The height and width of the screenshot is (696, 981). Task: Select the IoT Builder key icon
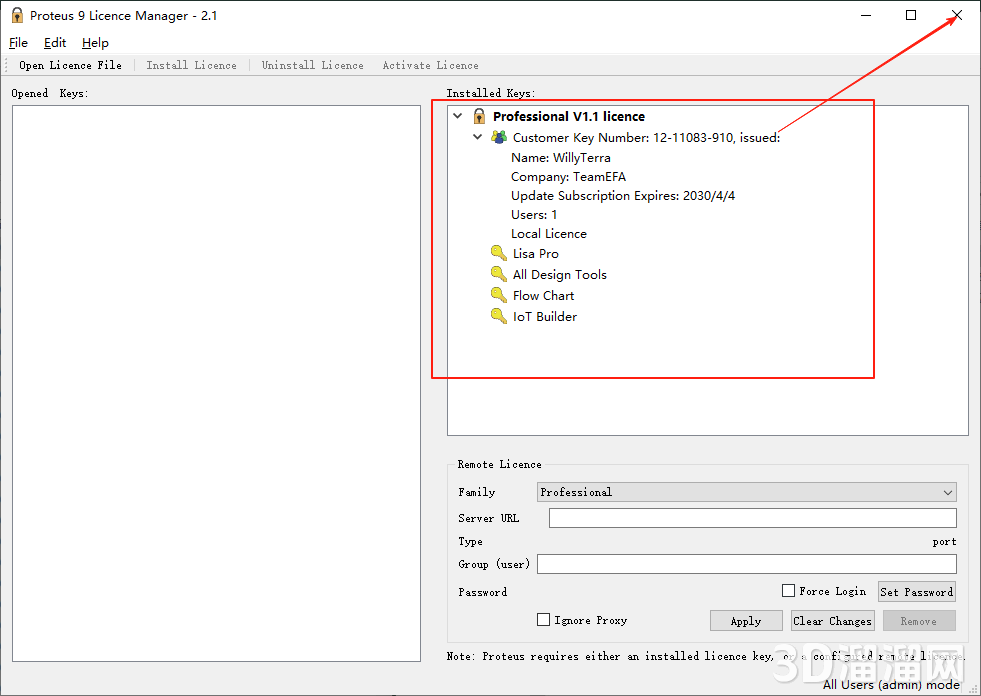tap(499, 316)
